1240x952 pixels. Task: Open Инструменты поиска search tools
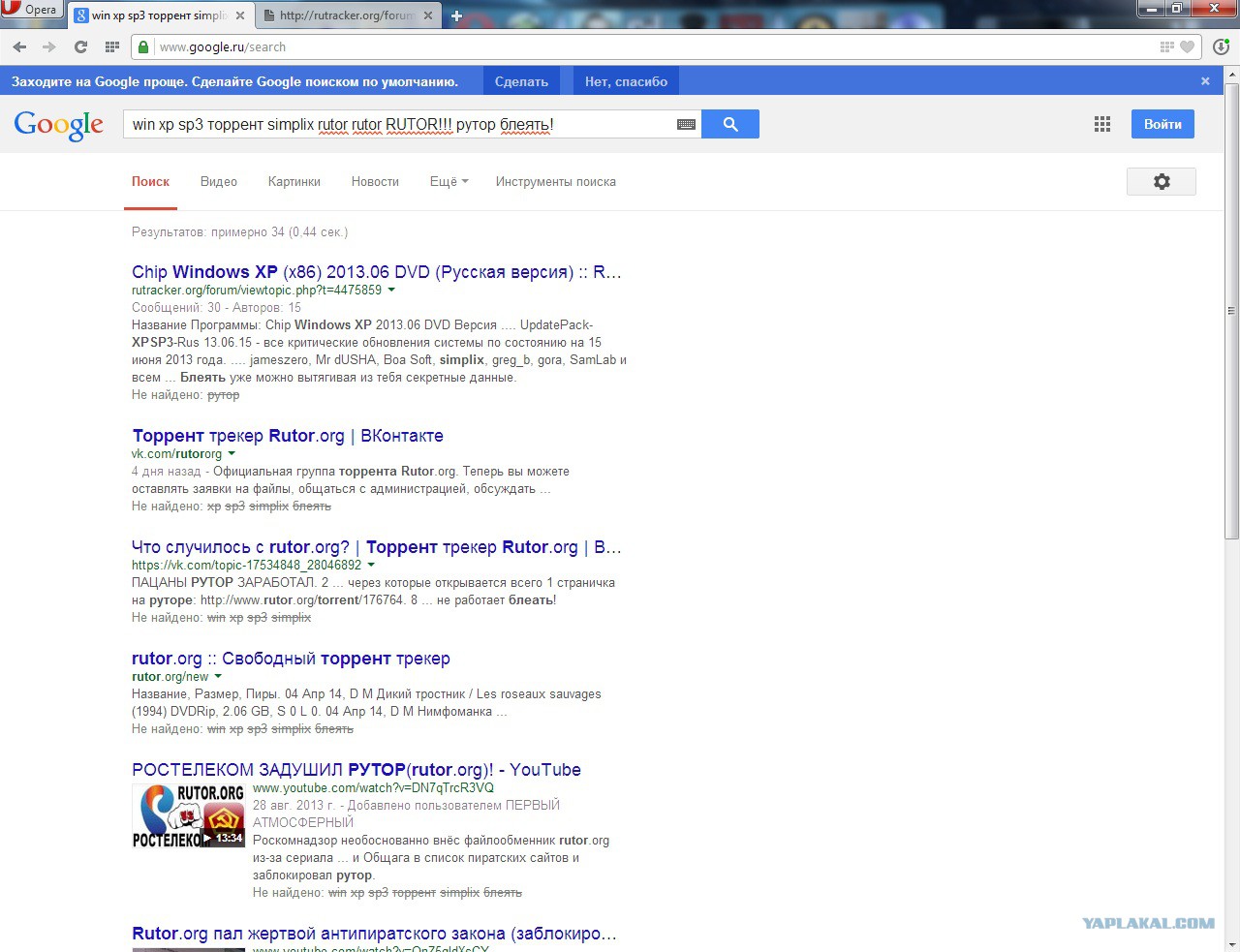556,181
